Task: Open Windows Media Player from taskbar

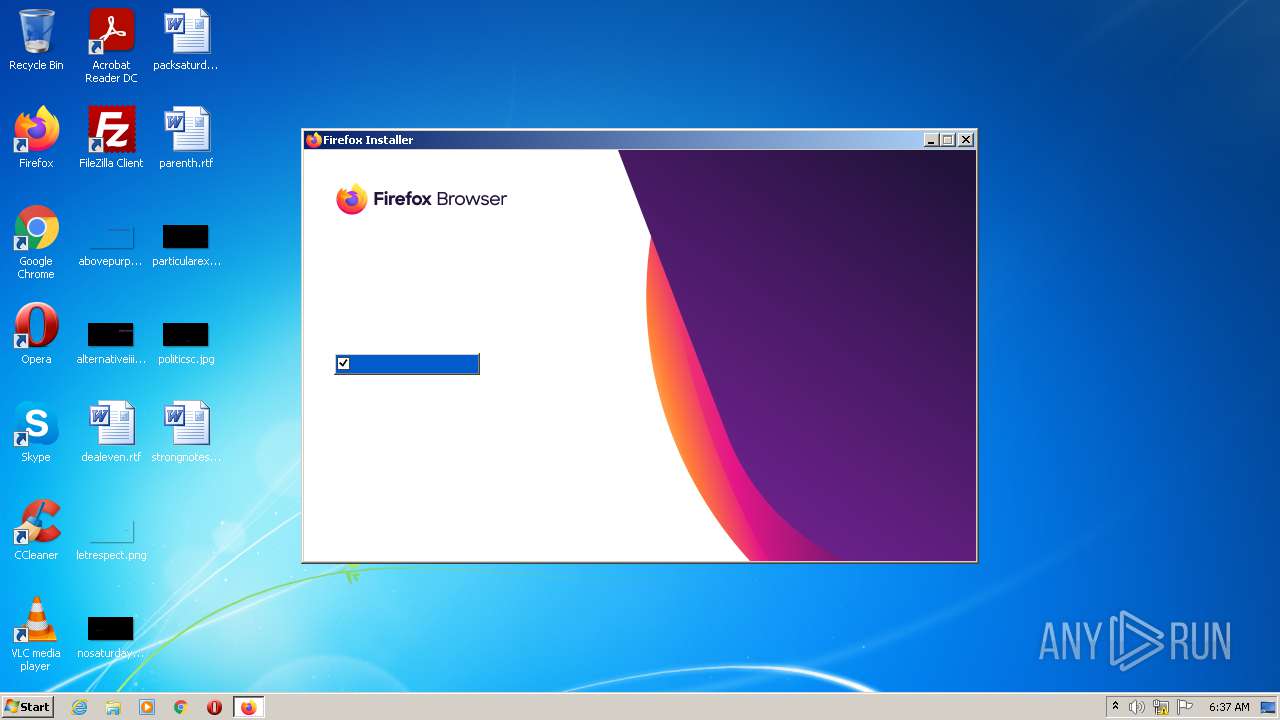Action: tap(147, 707)
